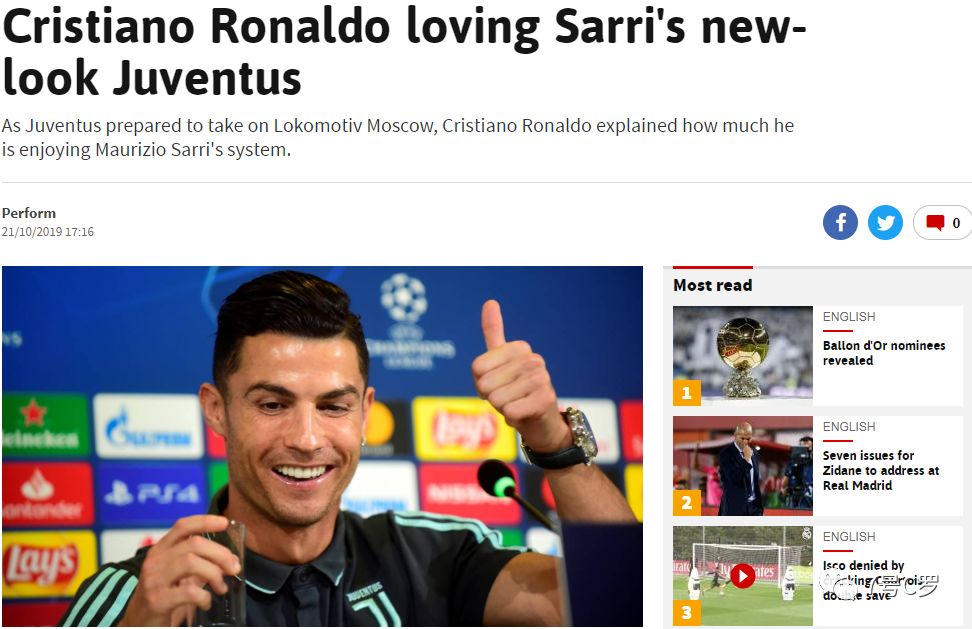Open Ballon d'Or nominees revealed article
The width and height of the screenshot is (972, 629).
(884, 353)
